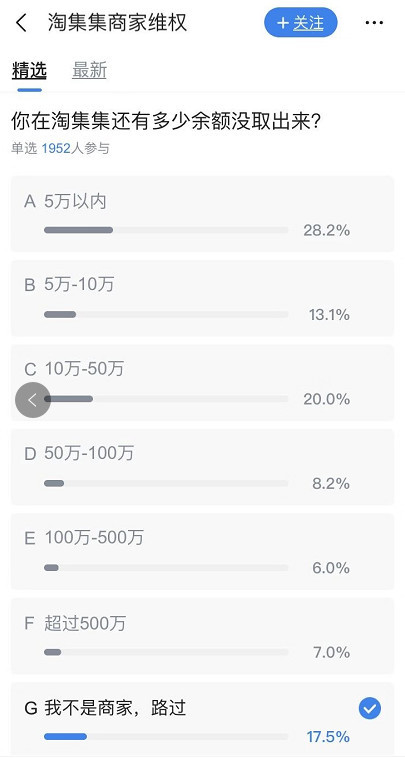Open the 1952 participants count

[x=56, y=148]
